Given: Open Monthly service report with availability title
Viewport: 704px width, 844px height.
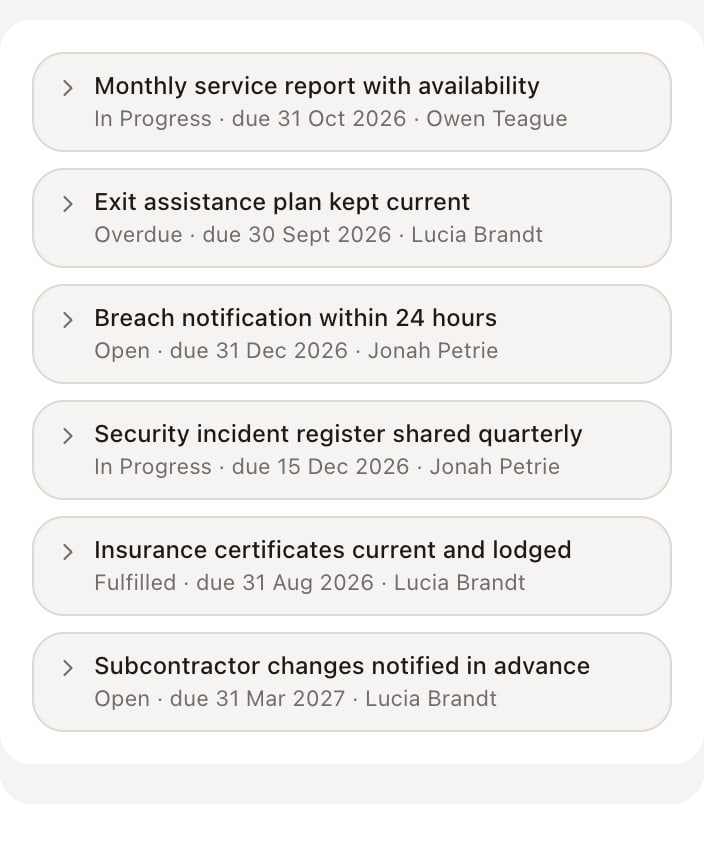Looking at the screenshot, I should (x=317, y=86).
